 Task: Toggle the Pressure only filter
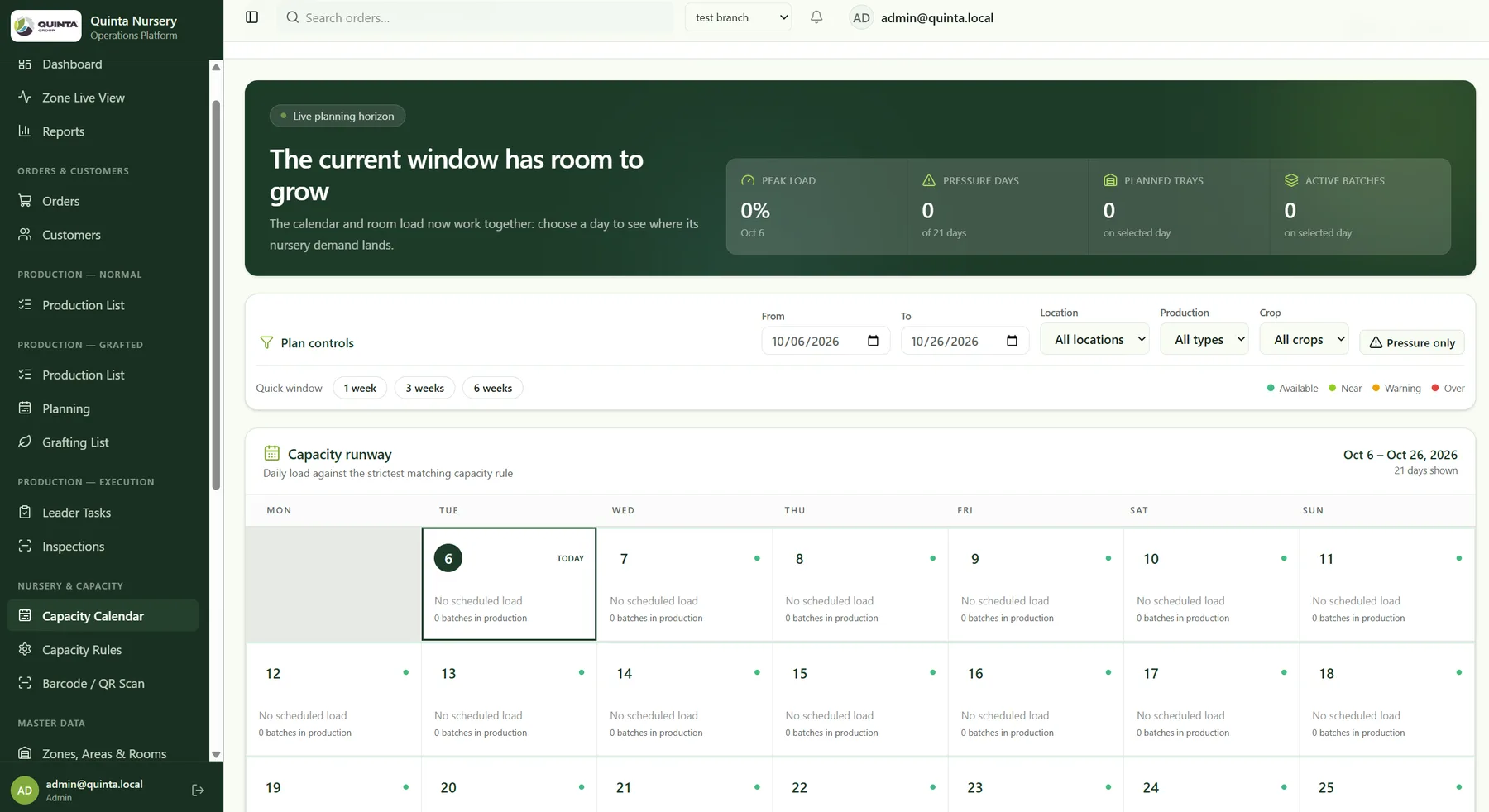tap(1412, 342)
